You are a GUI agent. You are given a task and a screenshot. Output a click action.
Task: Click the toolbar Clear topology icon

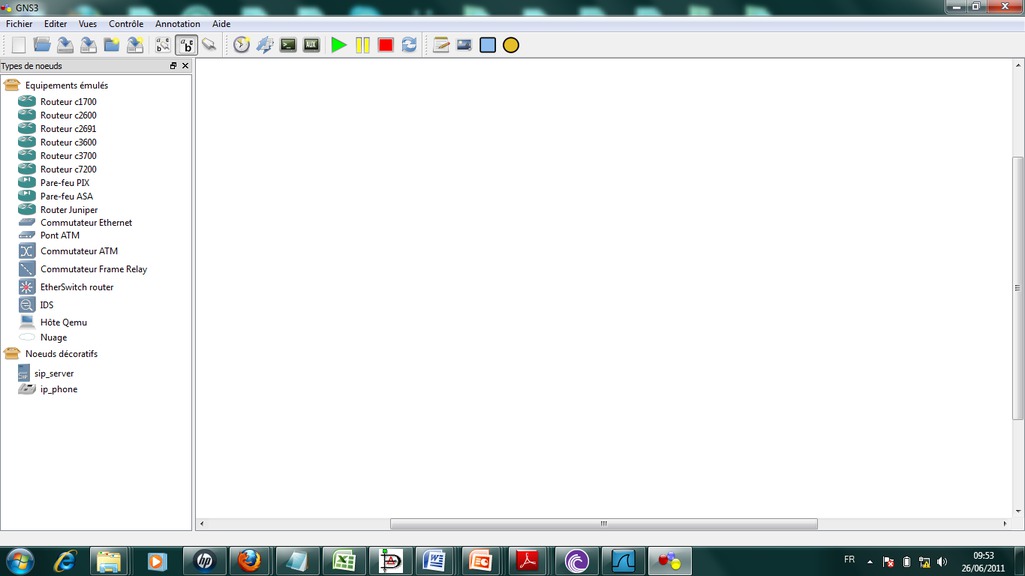pyautogui.click(x=135, y=45)
